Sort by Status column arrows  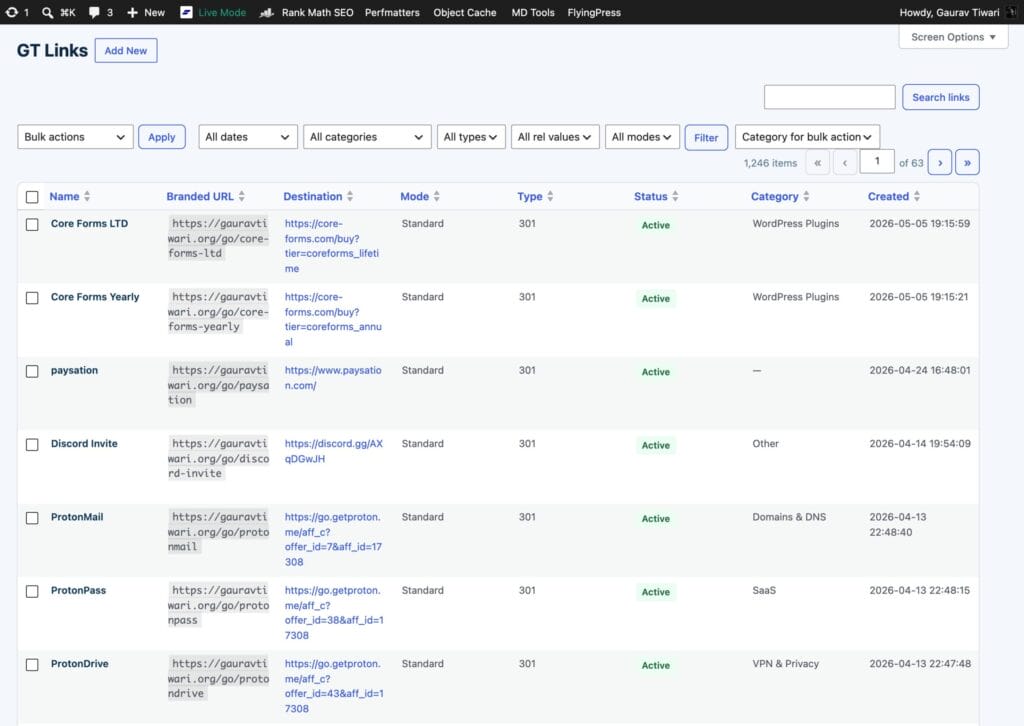(x=675, y=197)
